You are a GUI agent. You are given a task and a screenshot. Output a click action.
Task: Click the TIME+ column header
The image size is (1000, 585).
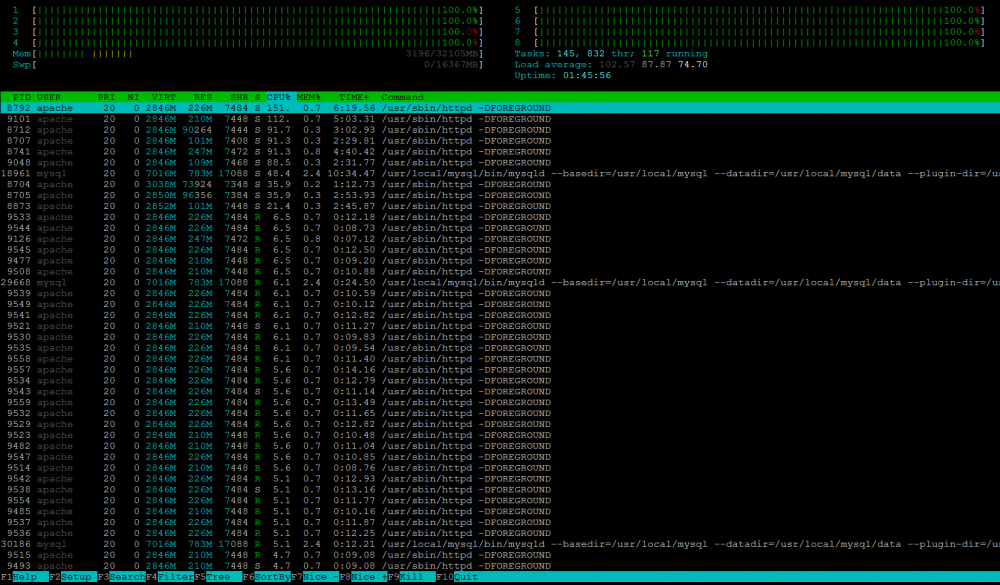(354, 97)
